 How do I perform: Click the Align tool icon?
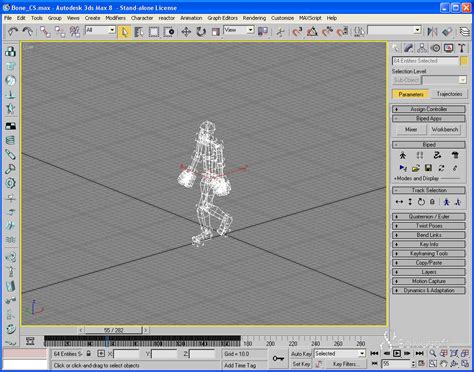click(x=447, y=32)
